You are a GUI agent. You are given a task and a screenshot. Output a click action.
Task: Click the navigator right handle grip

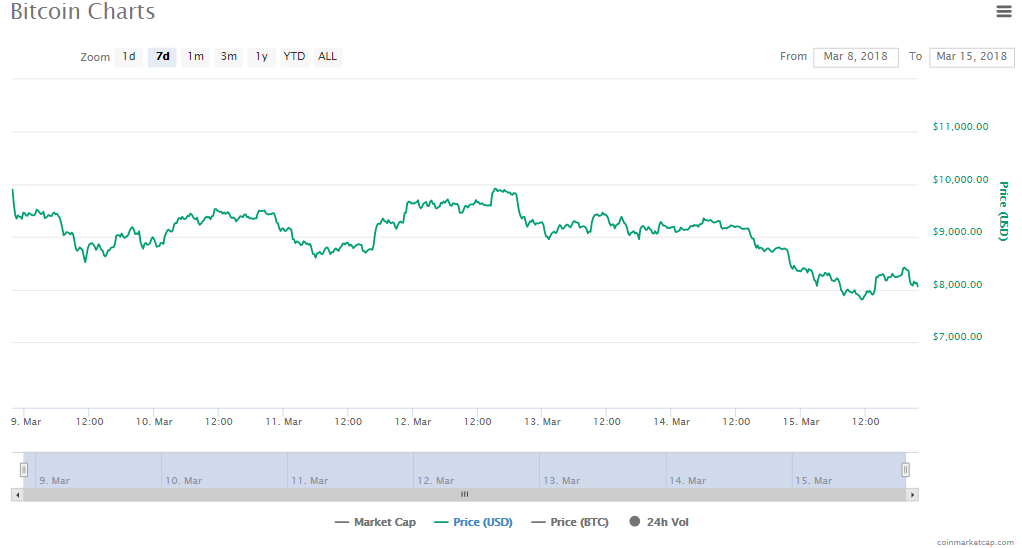pos(905,469)
